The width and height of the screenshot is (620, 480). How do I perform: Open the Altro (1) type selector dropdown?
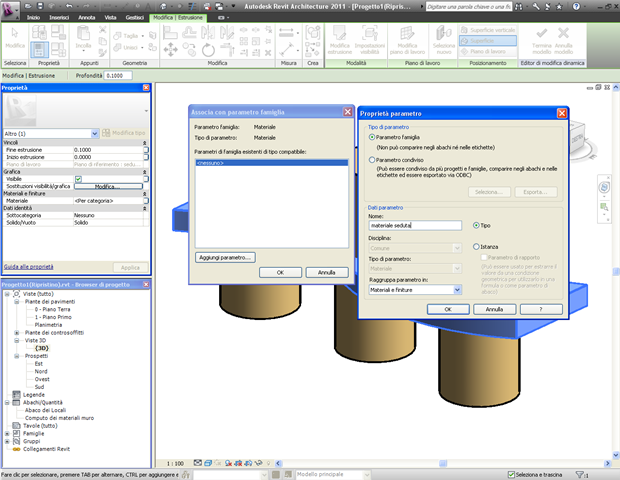pos(95,133)
